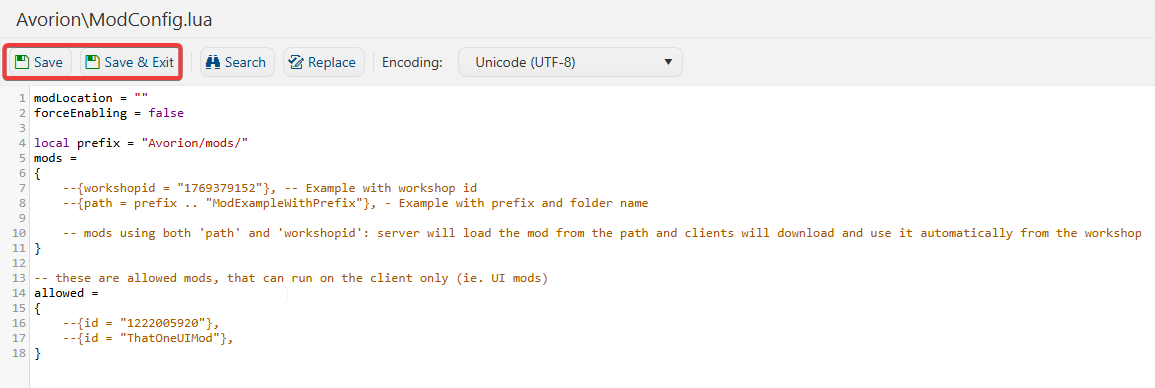Screen dimensions: 1155x388
Task: Click the 'mods =' line
Action: pos(55,158)
